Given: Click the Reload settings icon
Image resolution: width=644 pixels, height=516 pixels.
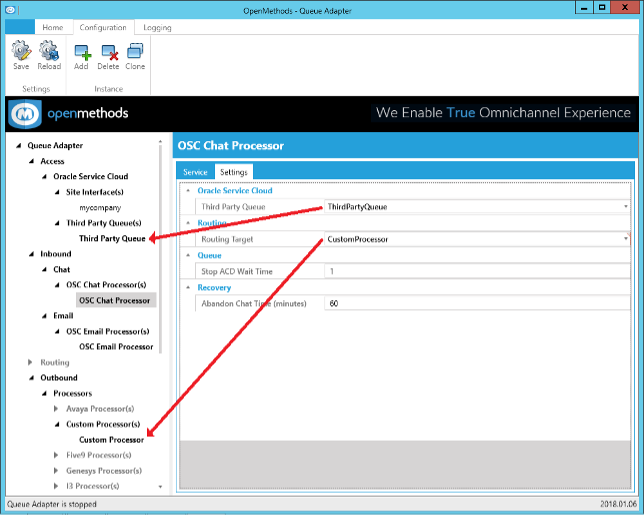Looking at the screenshot, I should point(49,55).
